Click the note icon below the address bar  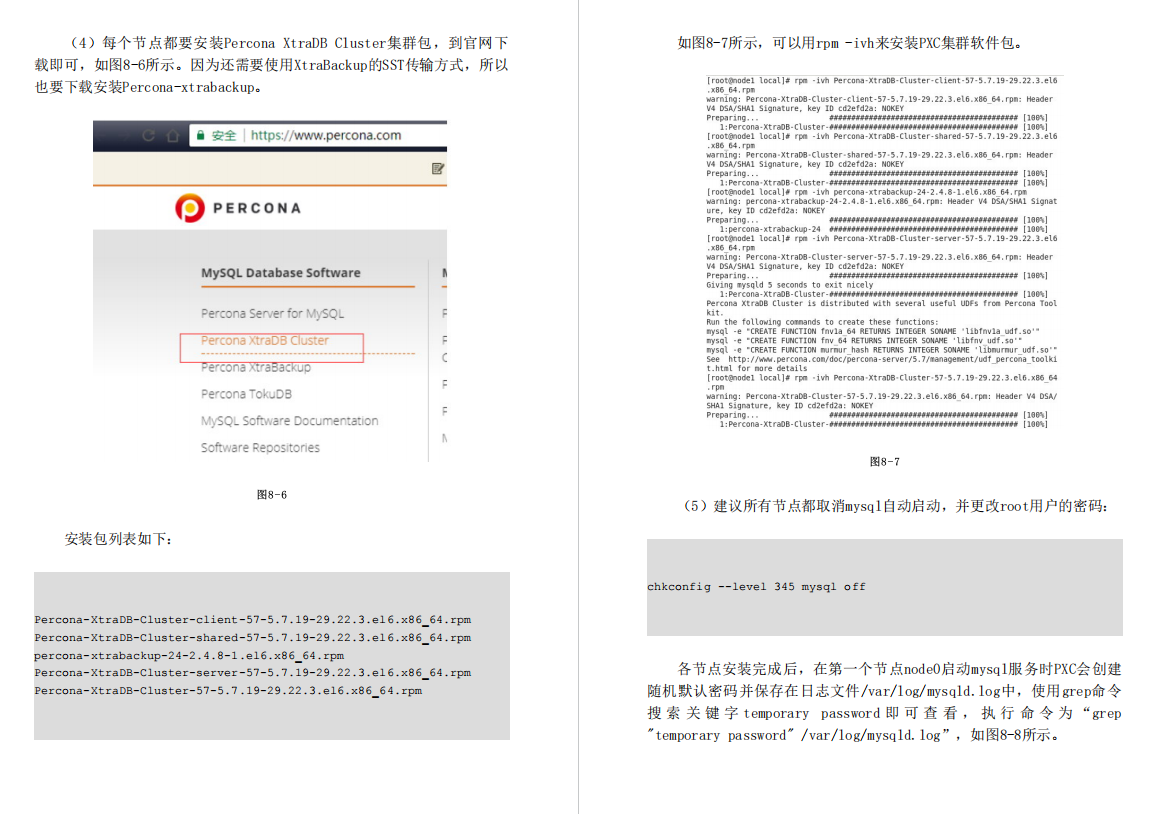click(438, 169)
